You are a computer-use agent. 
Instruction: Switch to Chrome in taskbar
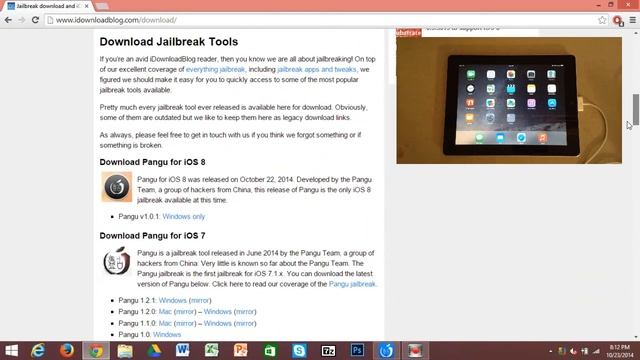[x=96, y=351]
